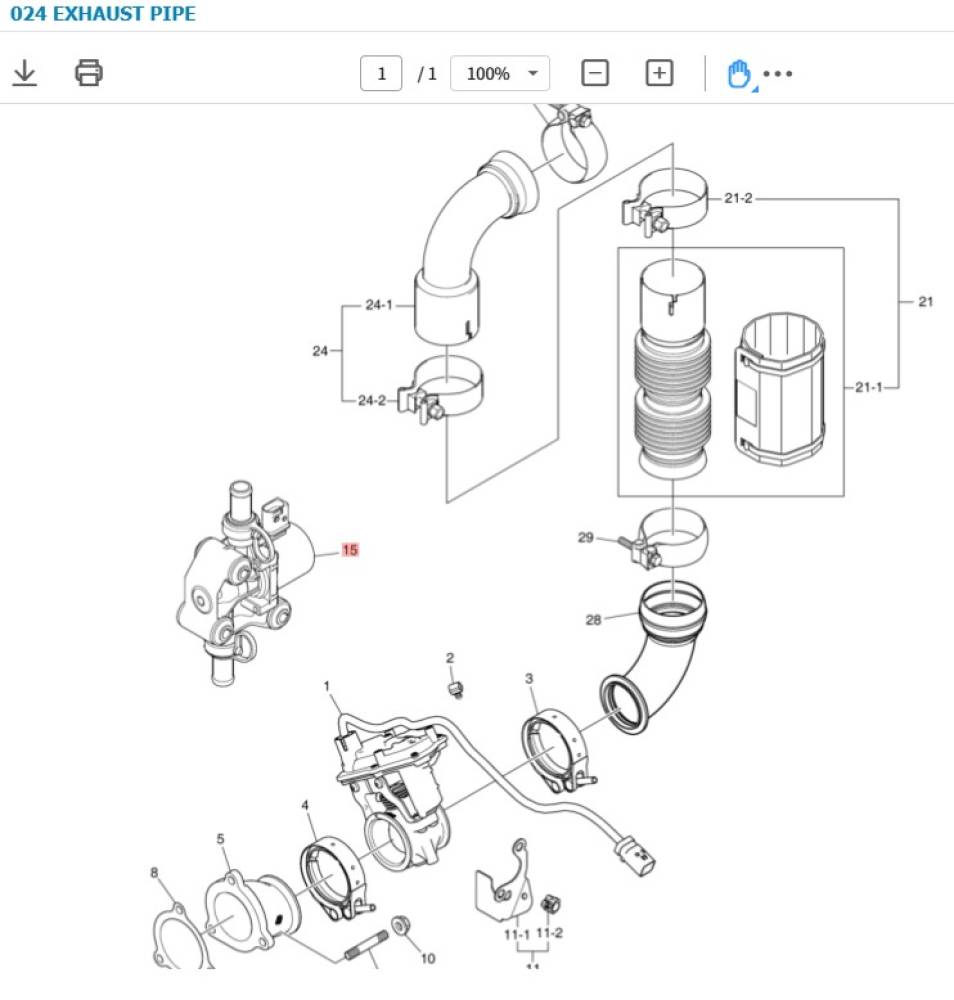Download the exhaust pipe diagram
This screenshot has width=954, height=1000.
click(x=25, y=73)
